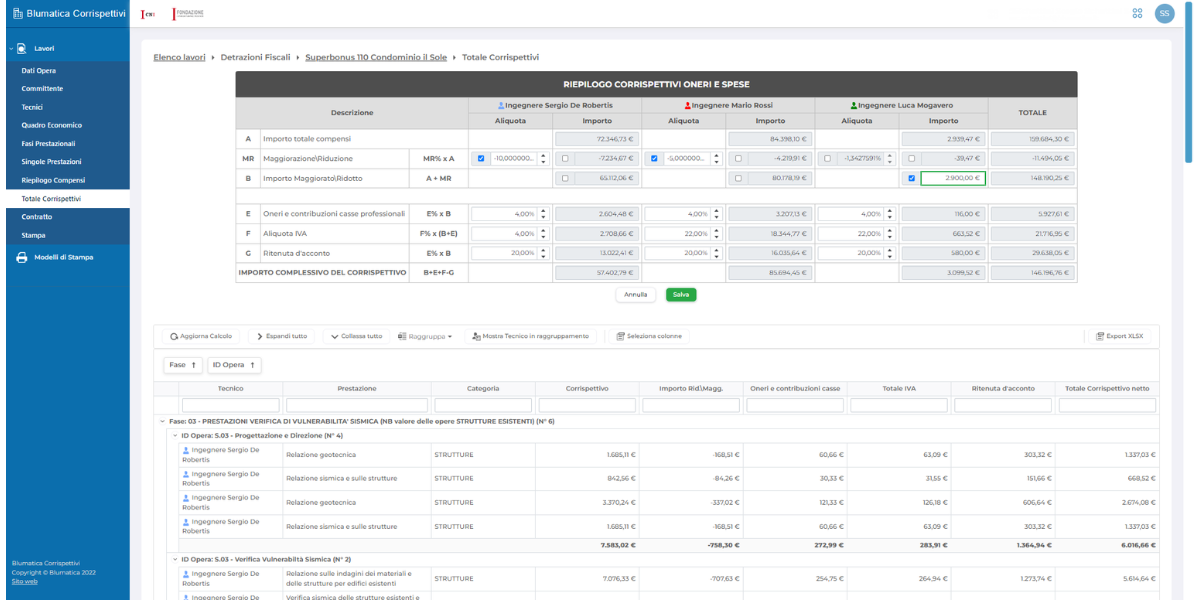Click the SS user avatar

(x=1164, y=13)
